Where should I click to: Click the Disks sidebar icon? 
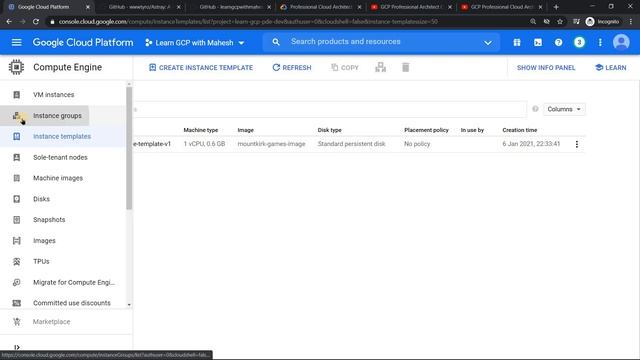pyautogui.click(x=17, y=199)
